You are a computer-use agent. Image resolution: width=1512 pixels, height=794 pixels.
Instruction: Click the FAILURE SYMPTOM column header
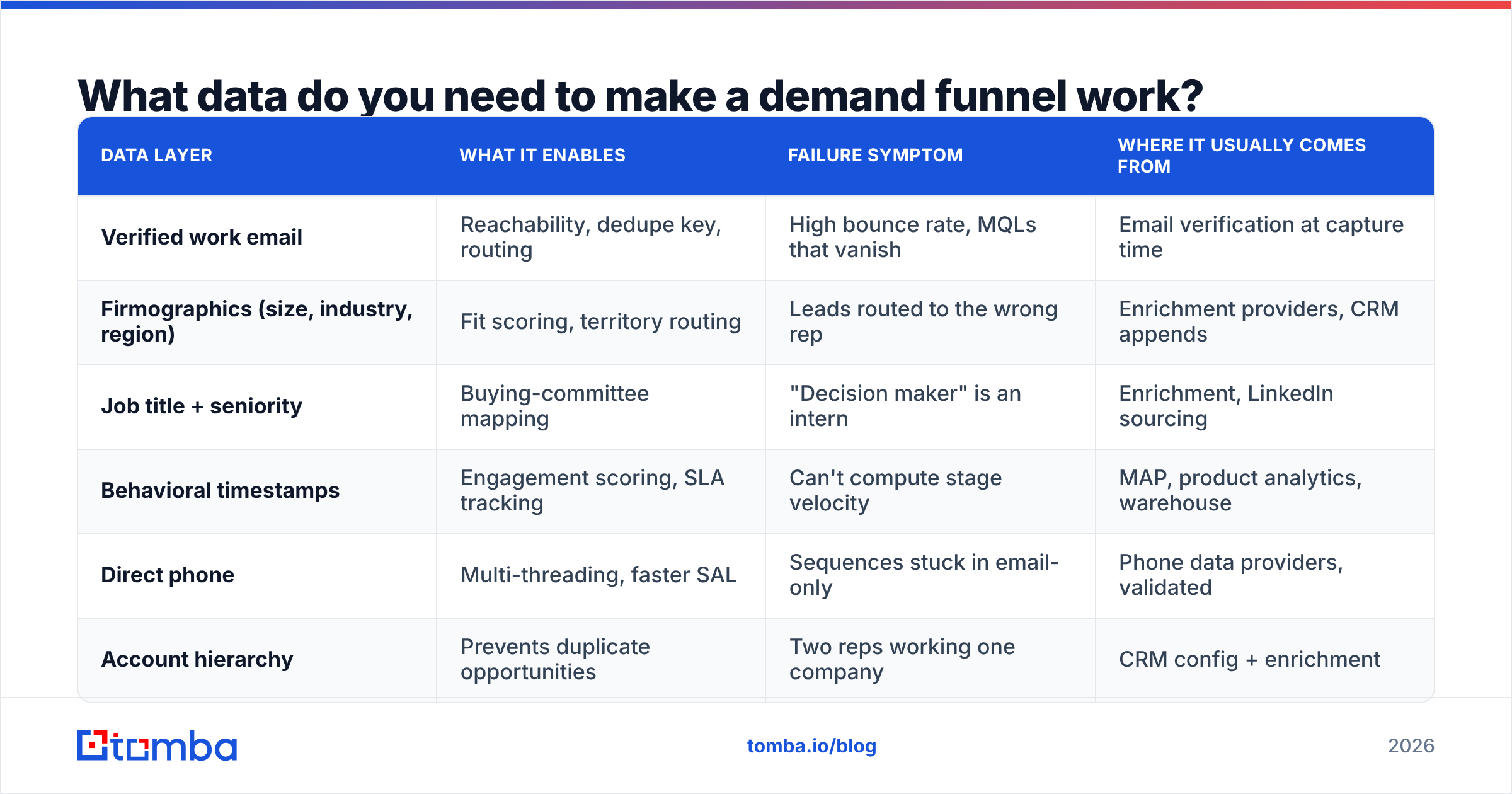pos(931,156)
